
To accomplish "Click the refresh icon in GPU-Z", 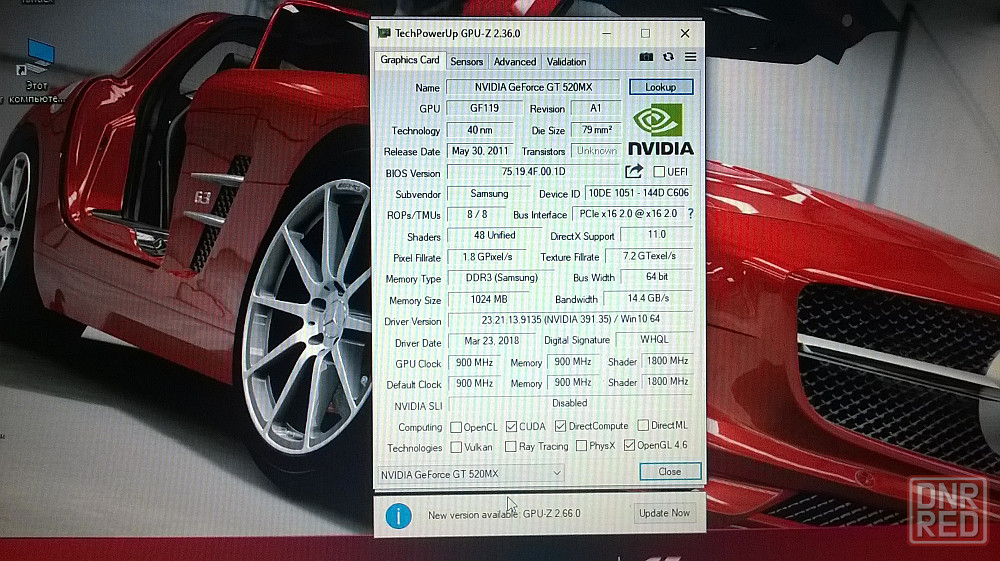I will pyautogui.click(x=668, y=57).
